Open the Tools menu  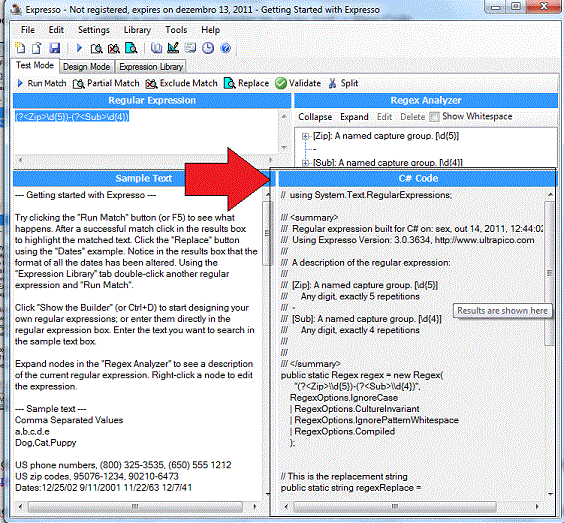[176, 30]
